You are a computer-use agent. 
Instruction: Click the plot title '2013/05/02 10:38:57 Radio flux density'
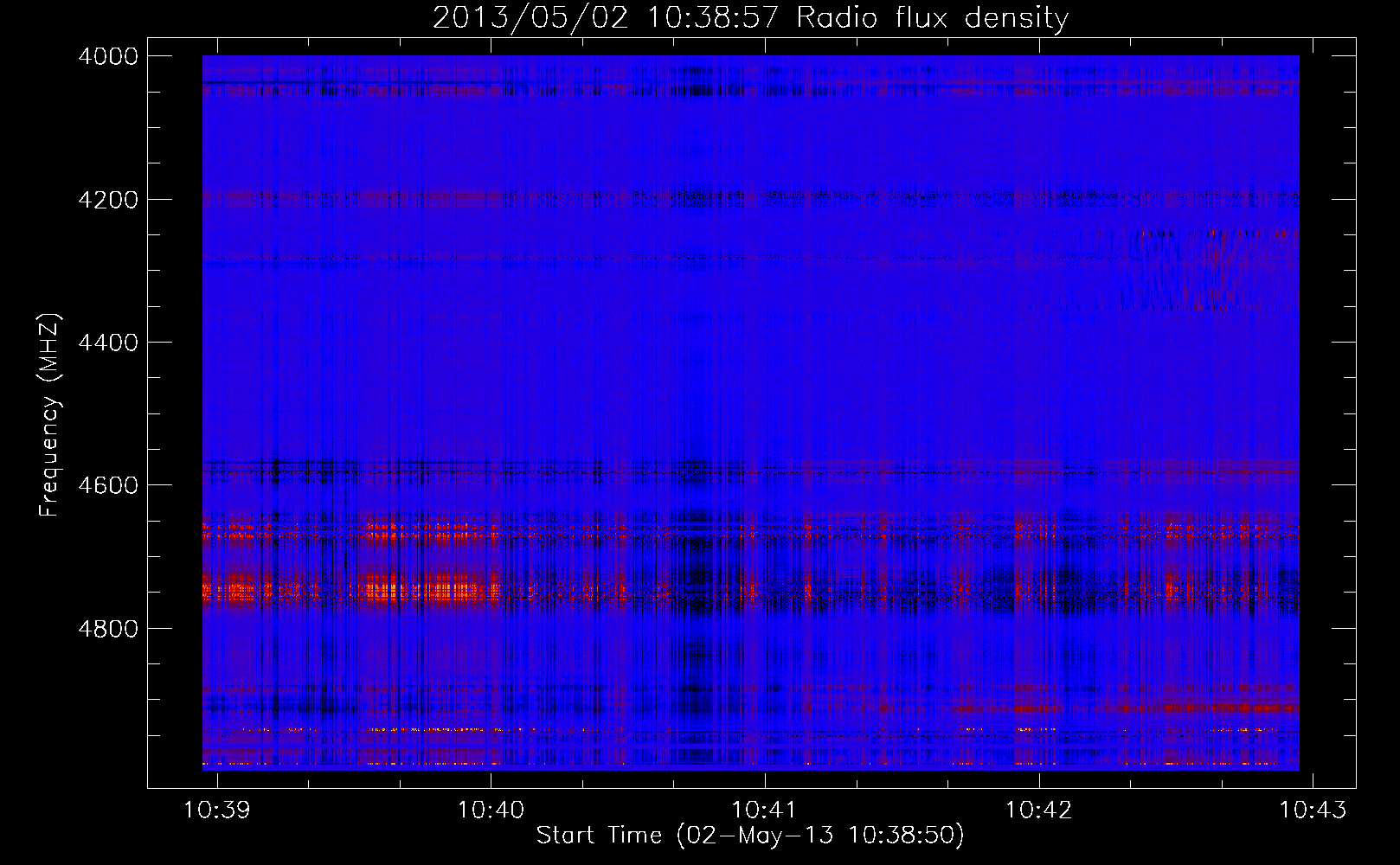[750, 17]
